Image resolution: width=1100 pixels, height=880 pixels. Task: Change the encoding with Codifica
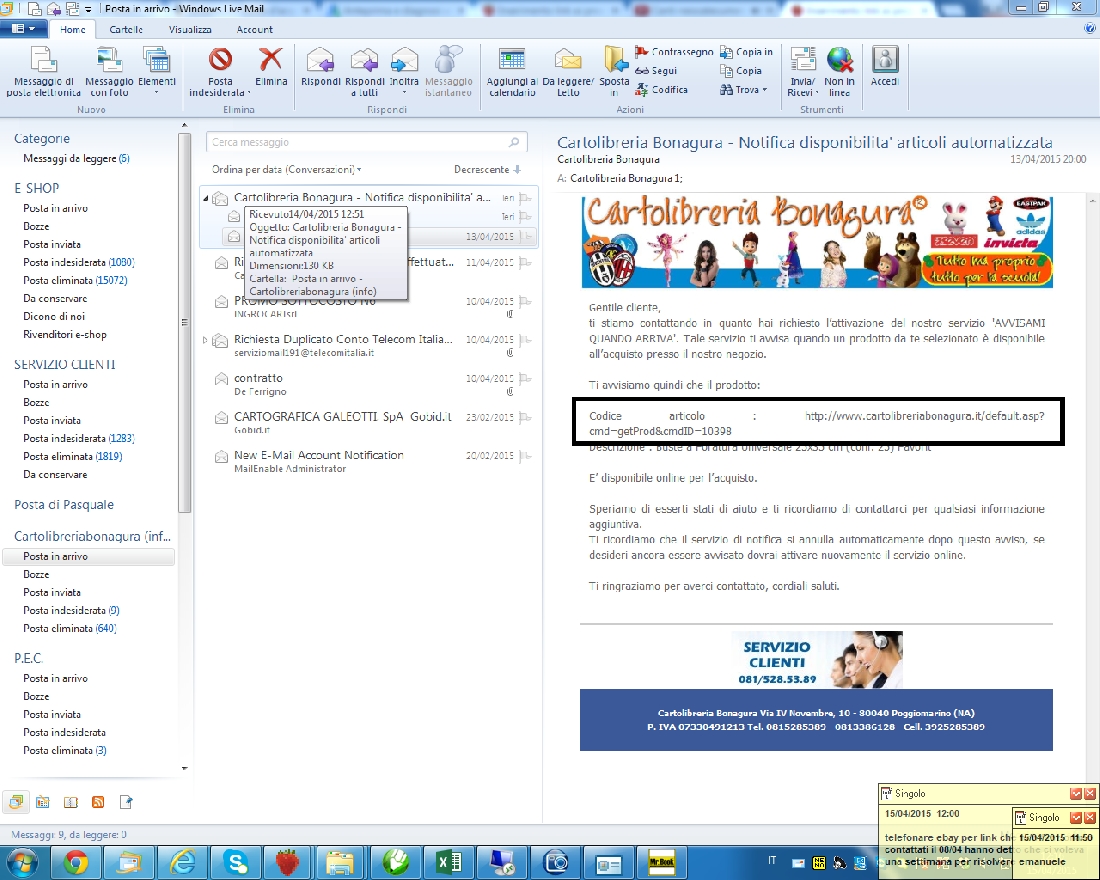pyautogui.click(x=661, y=90)
